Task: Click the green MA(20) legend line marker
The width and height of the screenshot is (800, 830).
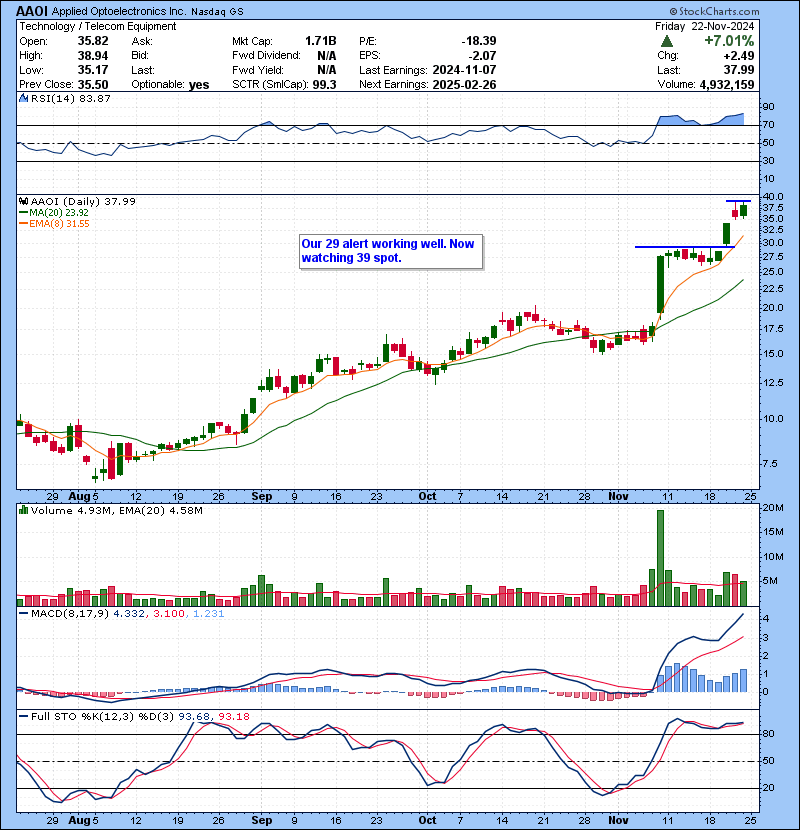Action: tap(23, 212)
